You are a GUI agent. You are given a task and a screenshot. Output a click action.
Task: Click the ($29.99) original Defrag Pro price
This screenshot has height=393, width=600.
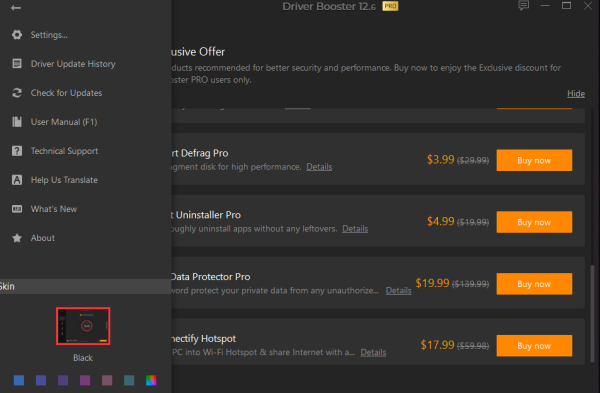tap(473, 161)
